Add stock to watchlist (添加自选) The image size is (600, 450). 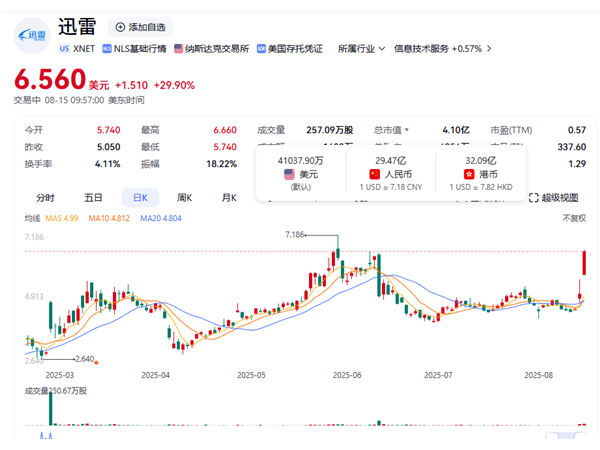tap(140, 27)
